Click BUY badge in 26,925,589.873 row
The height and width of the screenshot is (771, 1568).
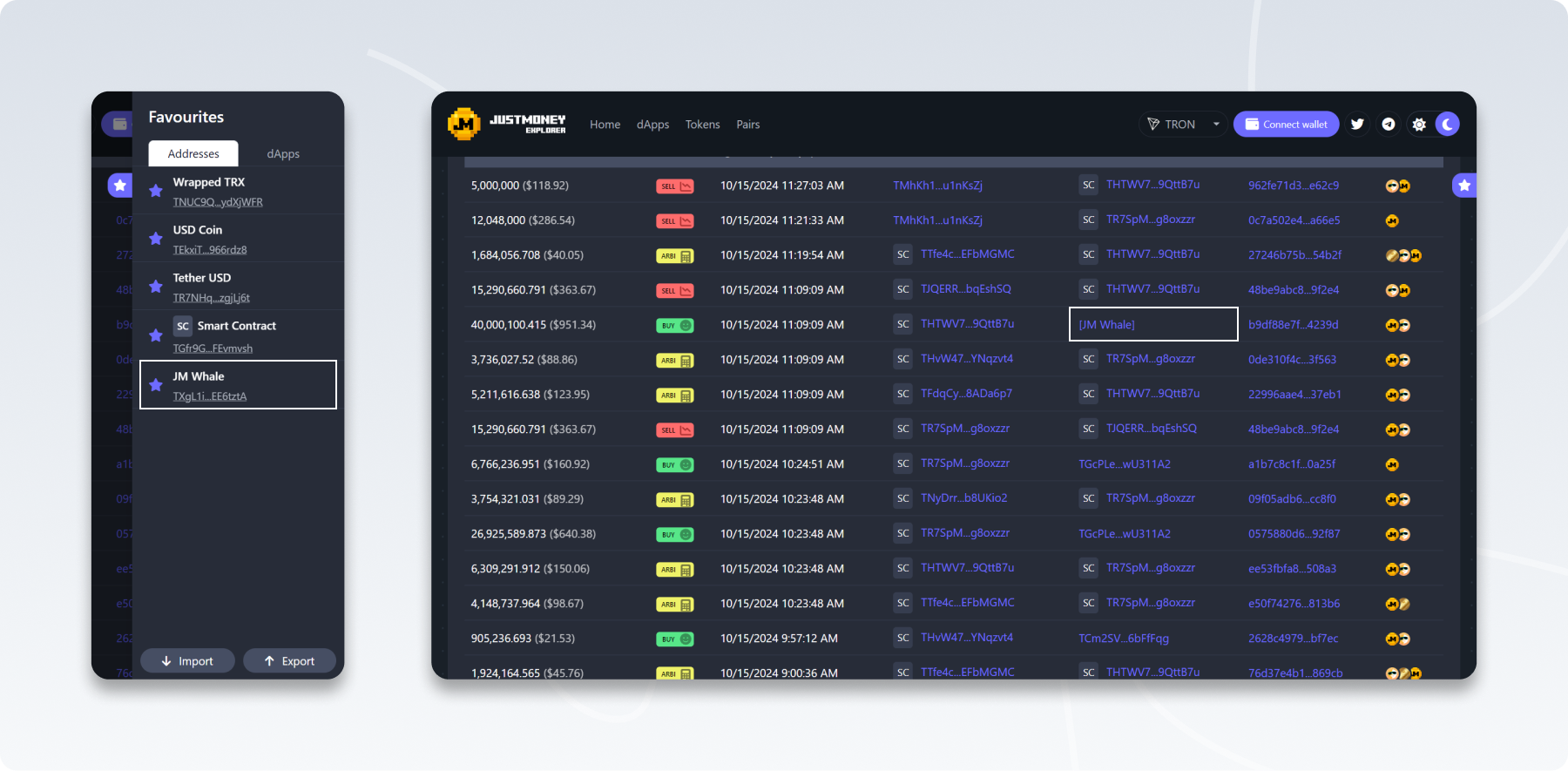[x=675, y=535]
